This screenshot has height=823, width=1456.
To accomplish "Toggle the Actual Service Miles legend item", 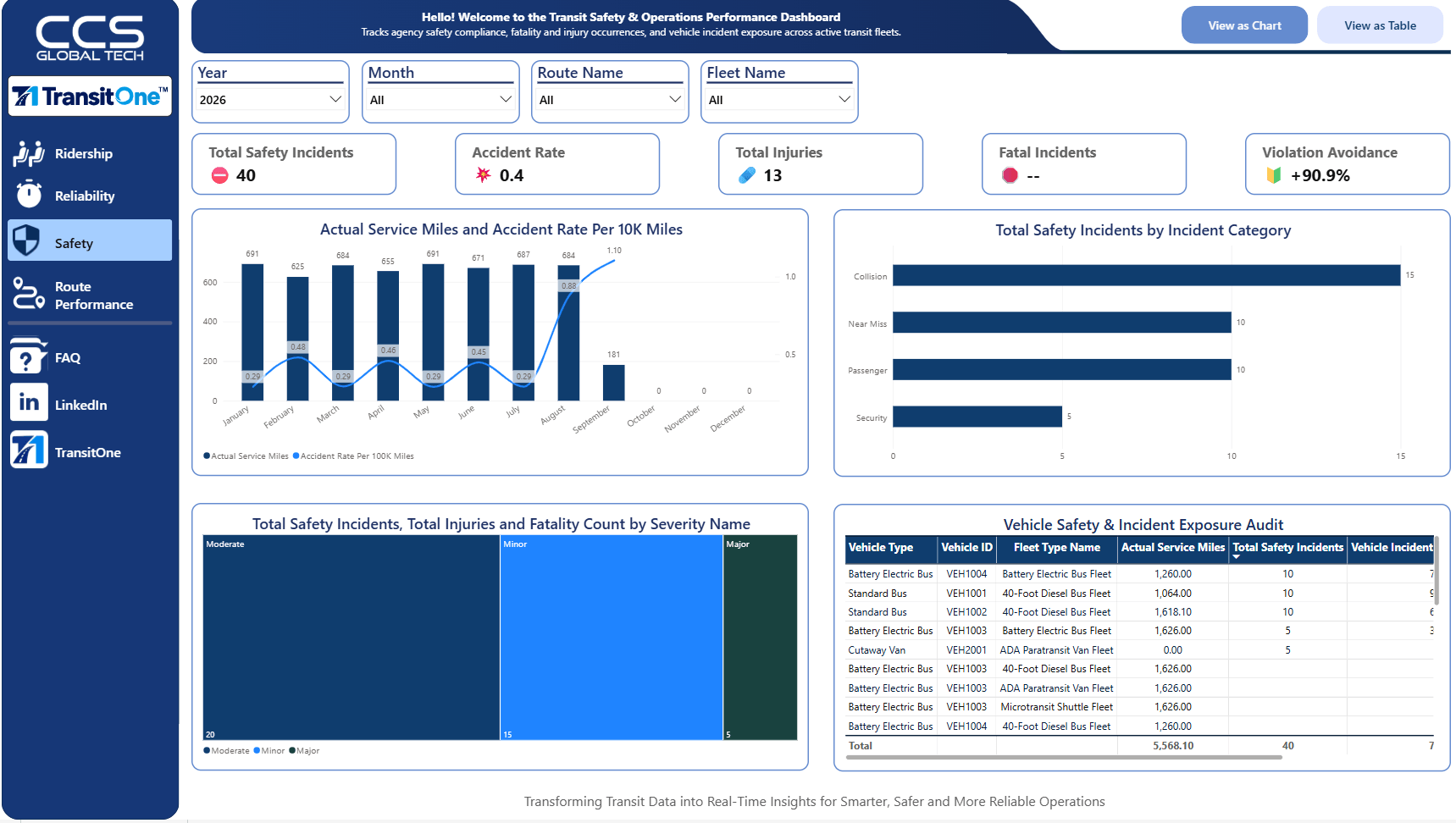I will point(246,456).
